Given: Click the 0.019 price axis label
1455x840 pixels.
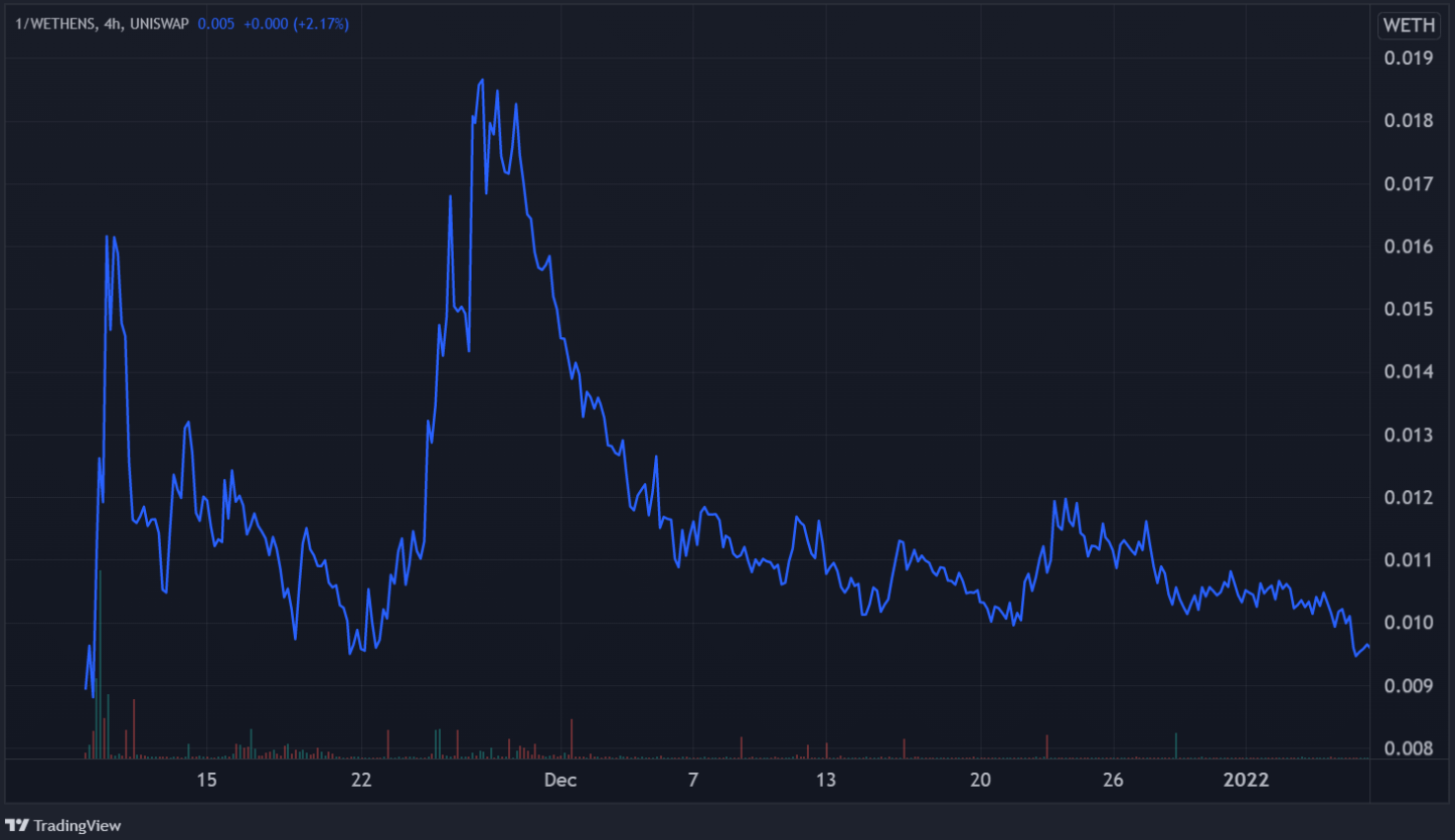Looking at the screenshot, I should [x=1409, y=58].
